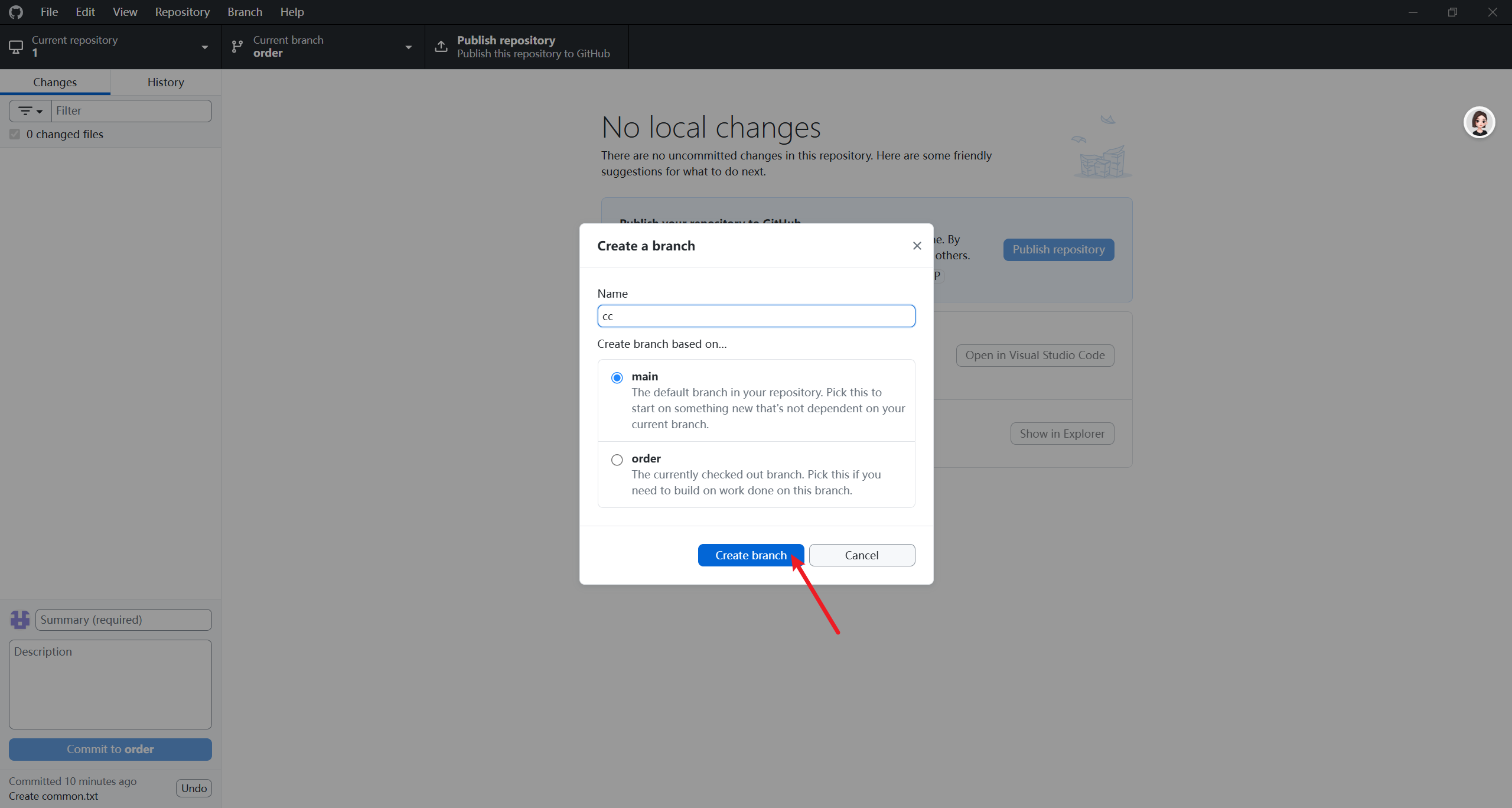Open the filter options icon button
The height and width of the screenshot is (808, 1512).
(30, 111)
